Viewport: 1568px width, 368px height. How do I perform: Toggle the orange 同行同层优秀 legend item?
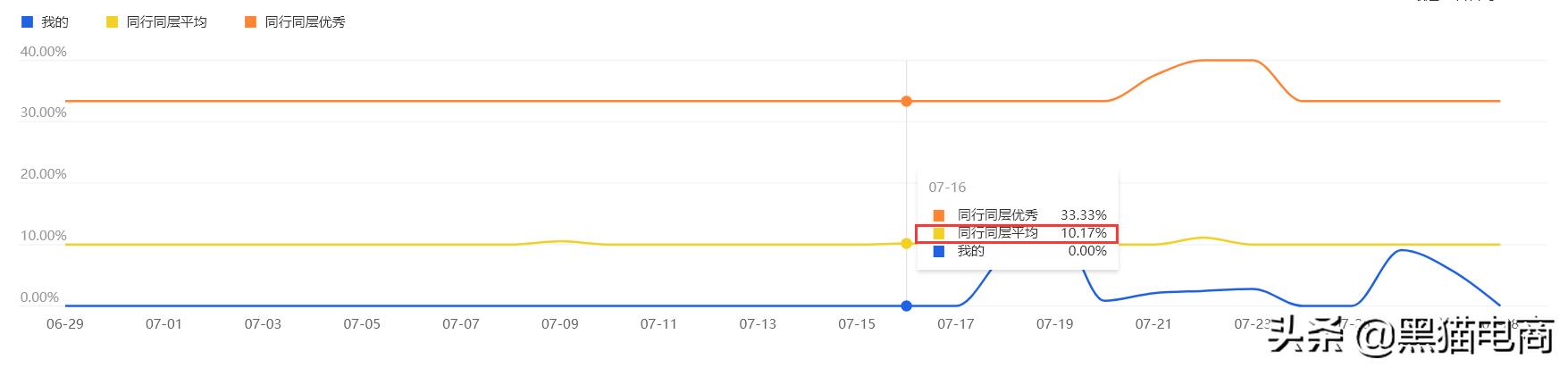point(295,21)
